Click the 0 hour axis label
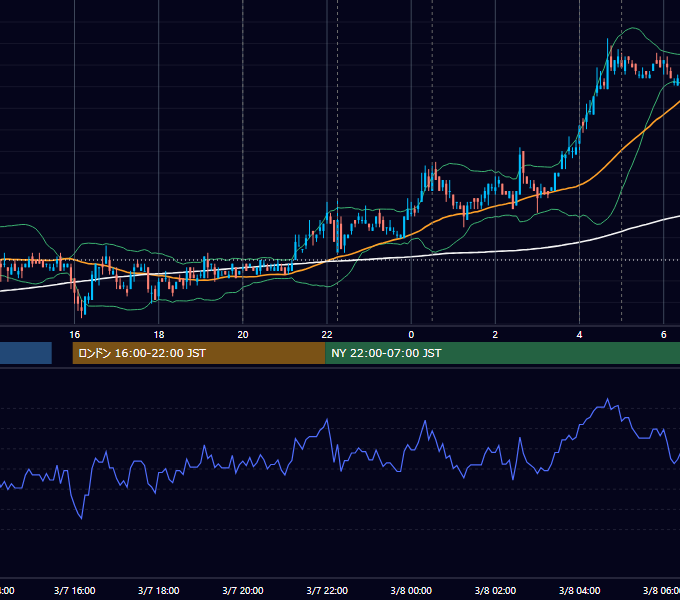Image resolution: width=680 pixels, height=600 pixels. [411, 335]
